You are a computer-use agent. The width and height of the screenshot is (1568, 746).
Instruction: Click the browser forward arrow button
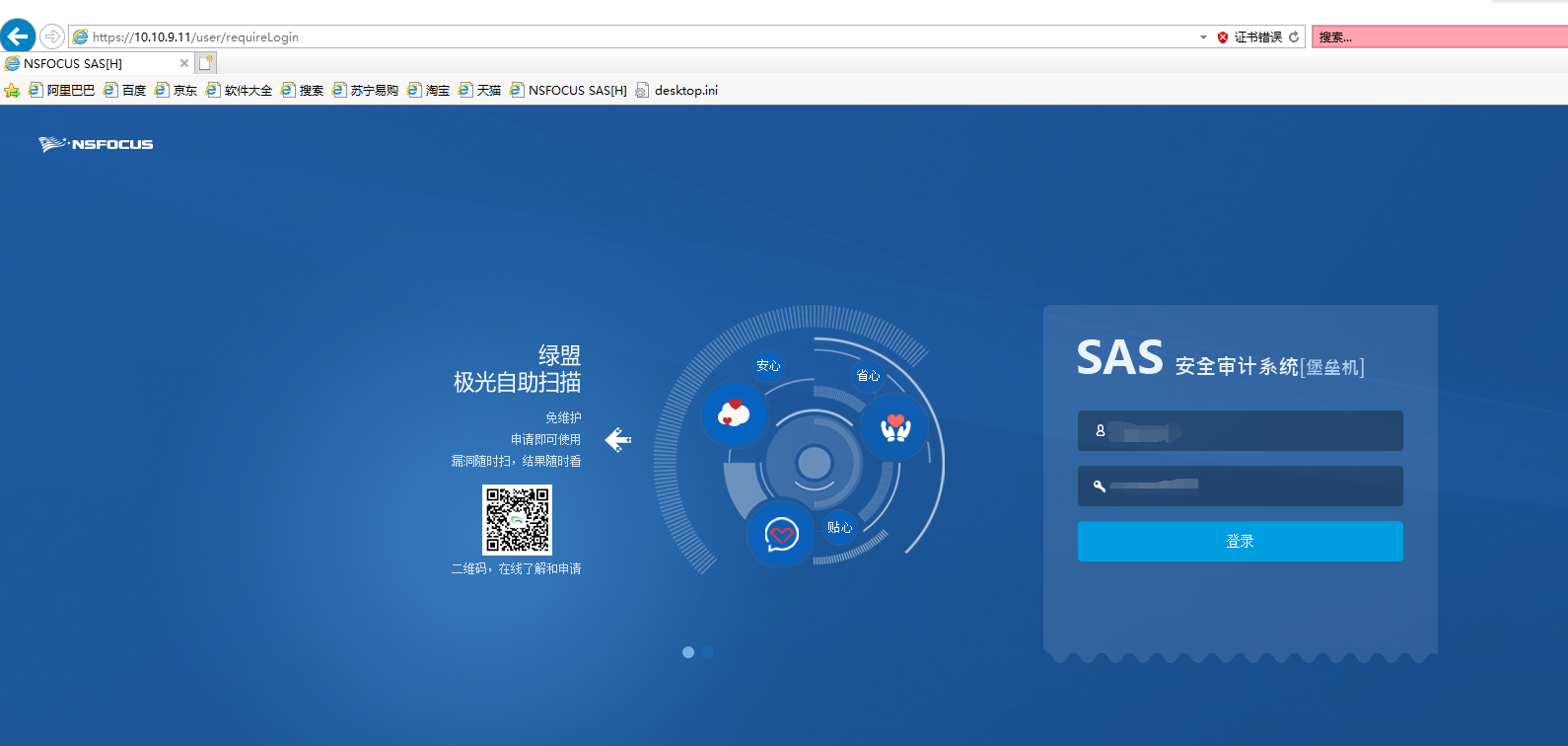click(x=51, y=37)
